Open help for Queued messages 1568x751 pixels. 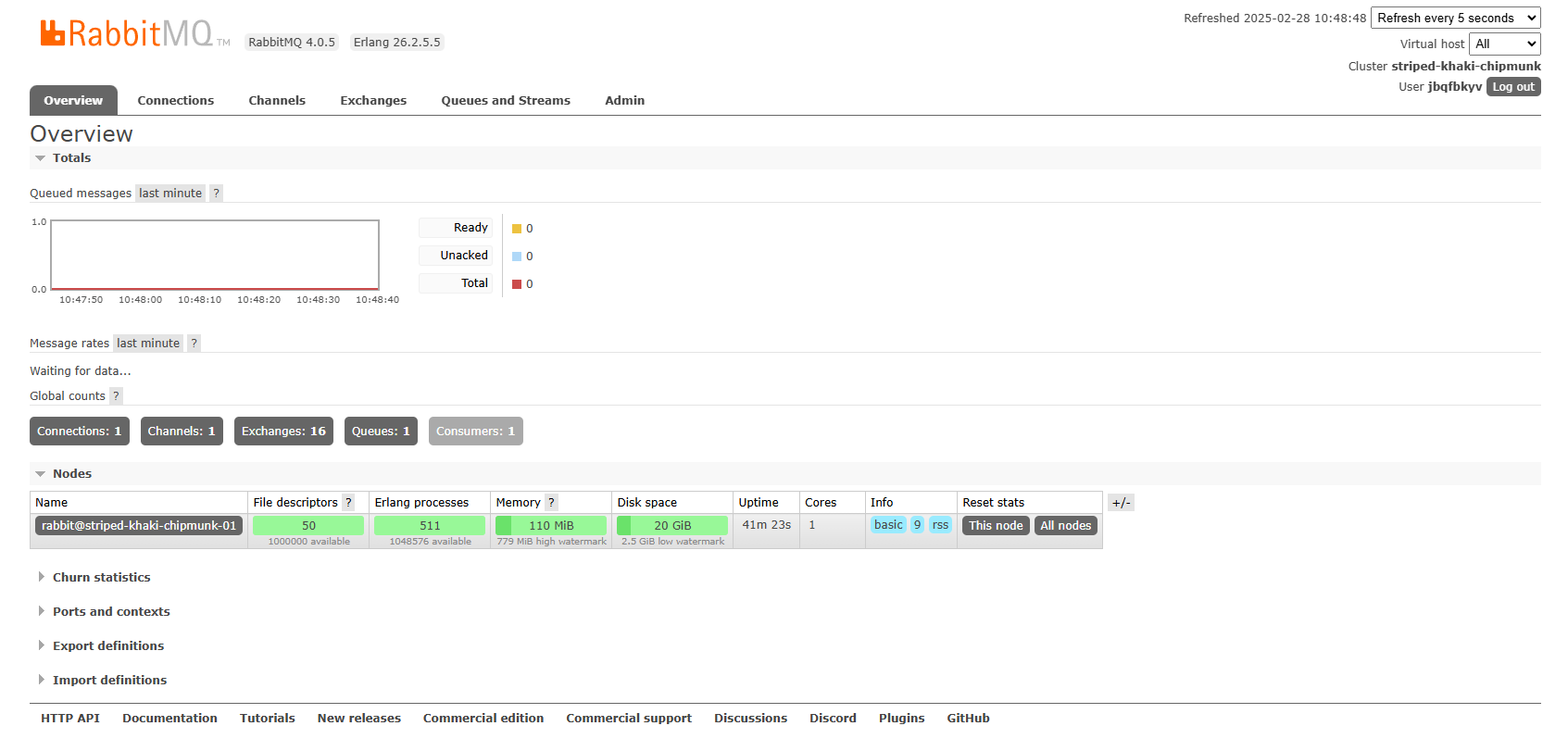pyautogui.click(x=216, y=193)
